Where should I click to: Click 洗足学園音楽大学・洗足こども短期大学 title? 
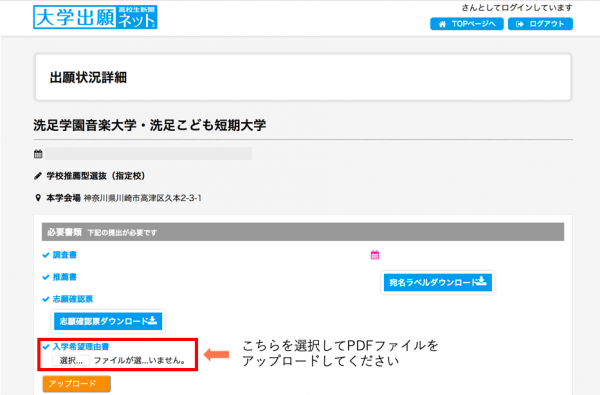coord(150,125)
